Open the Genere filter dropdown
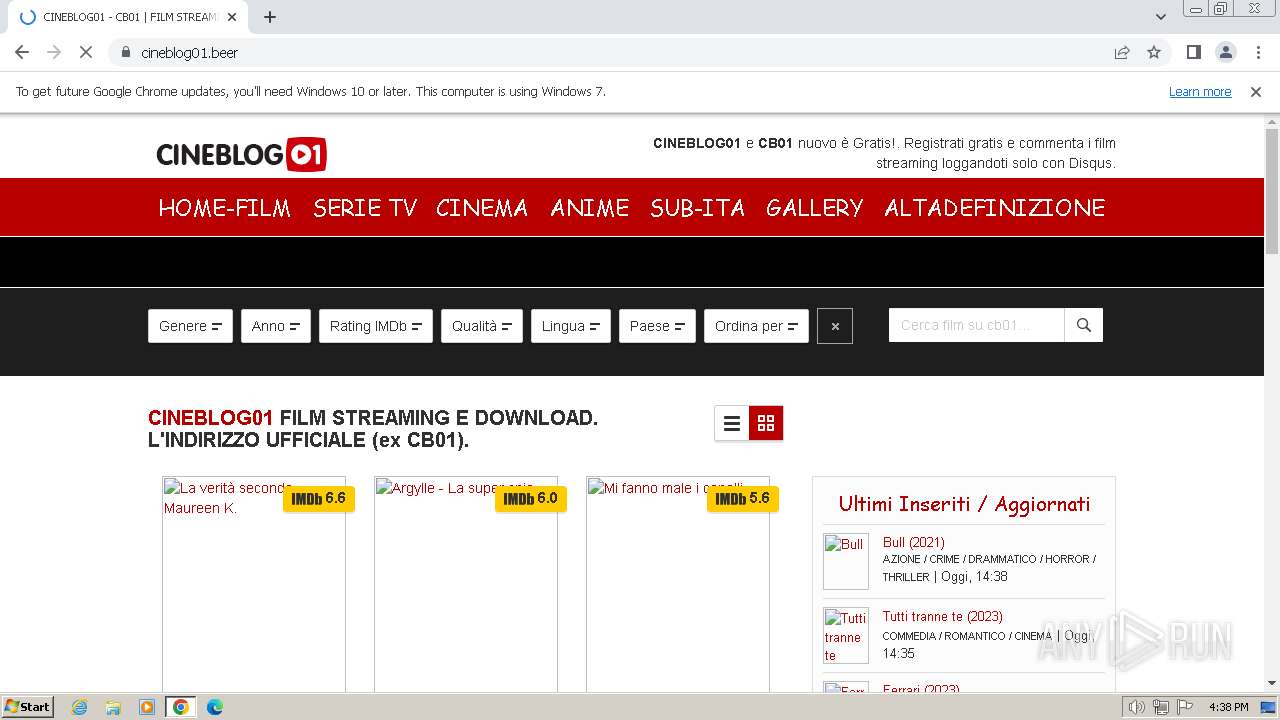Screen dimensions: 1280x720 (x=190, y=326)
